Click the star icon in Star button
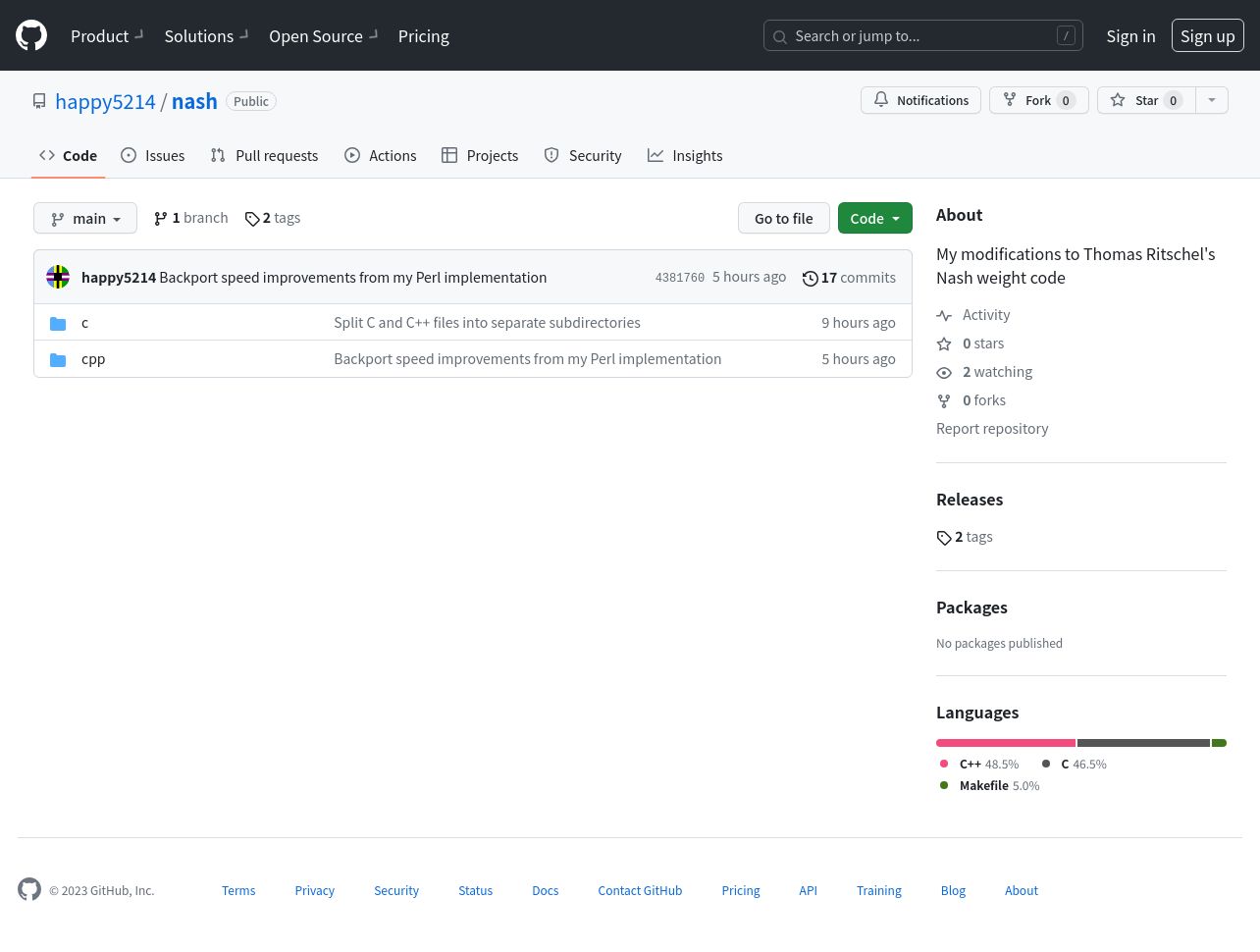 click(x=1118, y=100)
